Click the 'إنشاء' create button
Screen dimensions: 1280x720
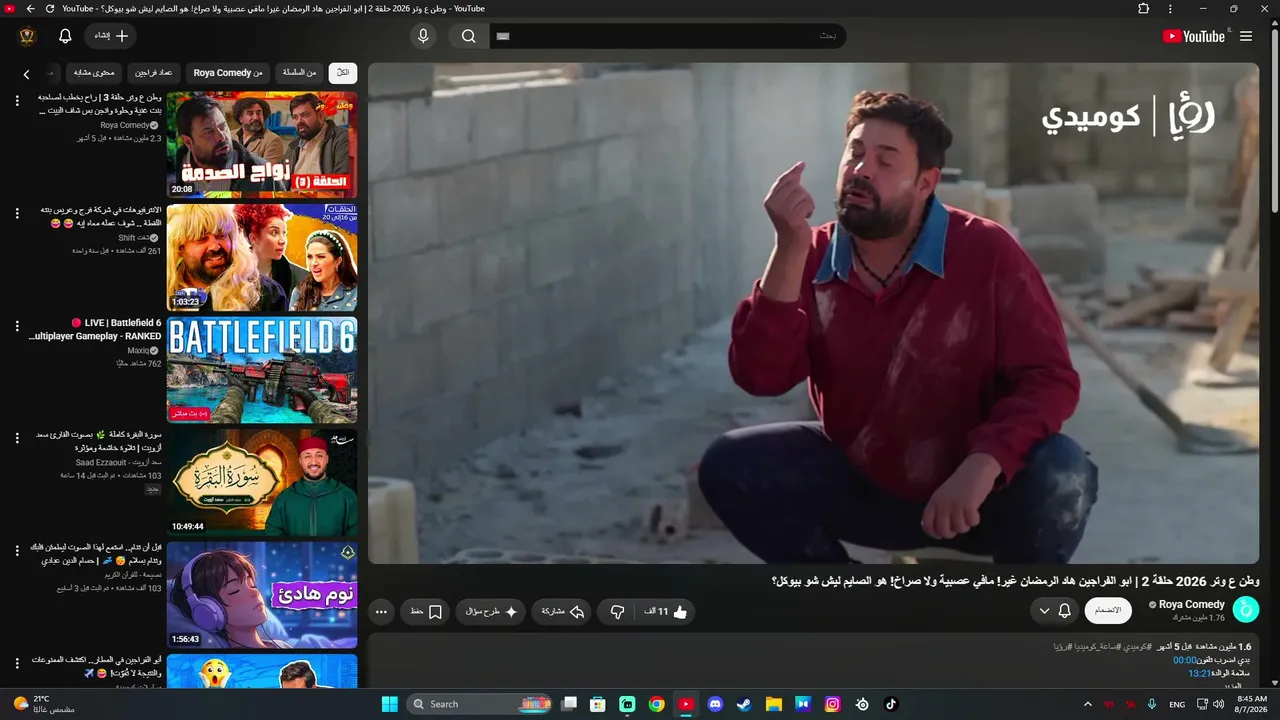point(111,36)
